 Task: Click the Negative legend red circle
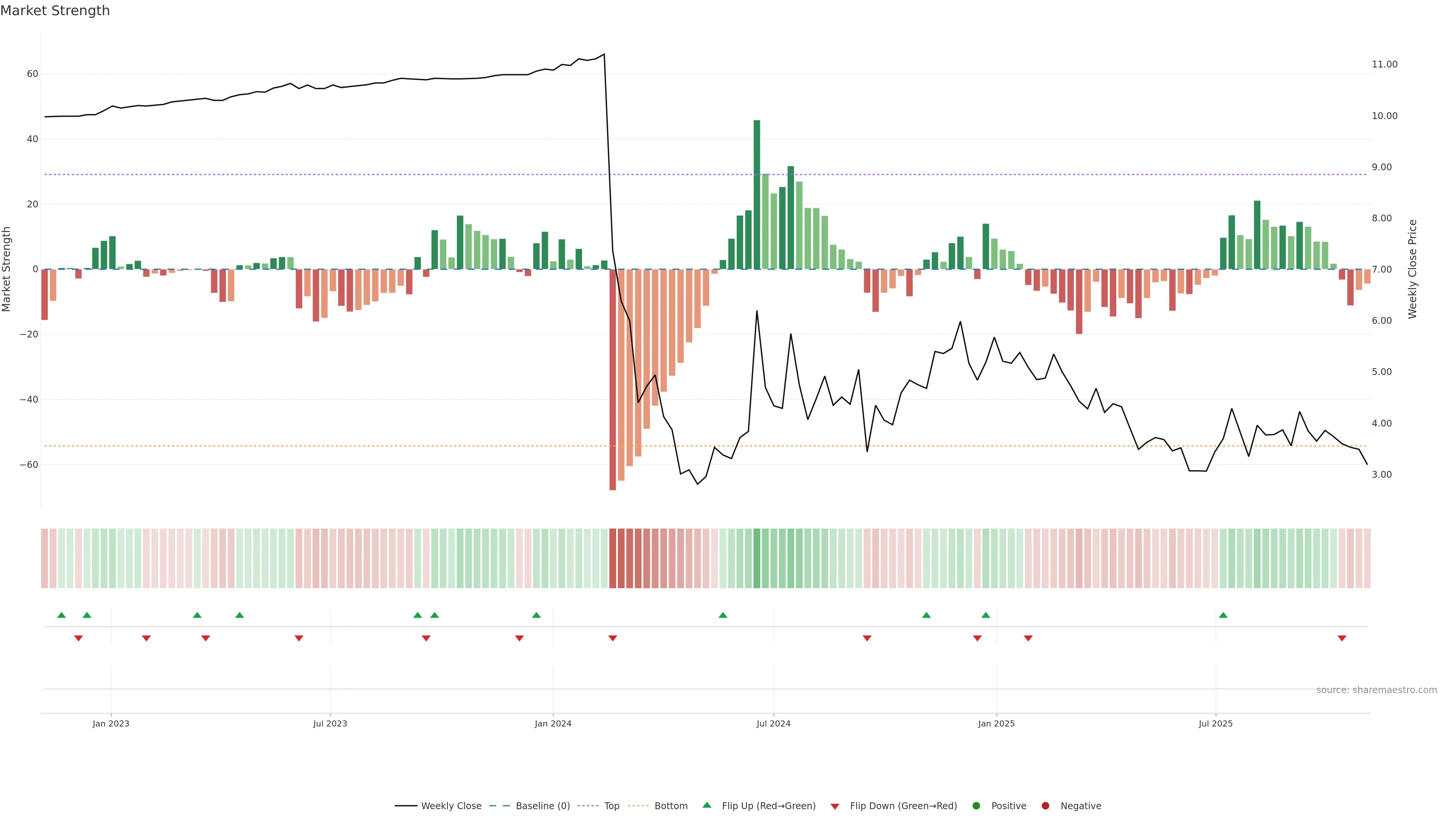click(x=1045, y=806)
